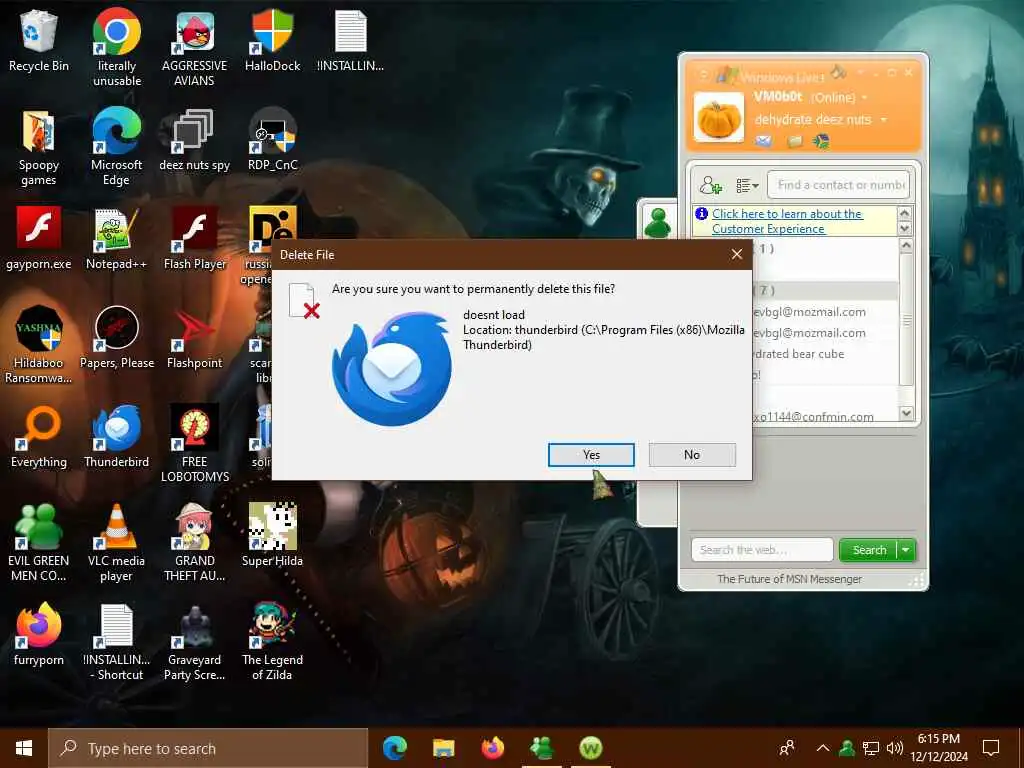This screenshot has width=1024, height=768.
Task: Open the Windows Start button
Action: click(x=24, y=748)
